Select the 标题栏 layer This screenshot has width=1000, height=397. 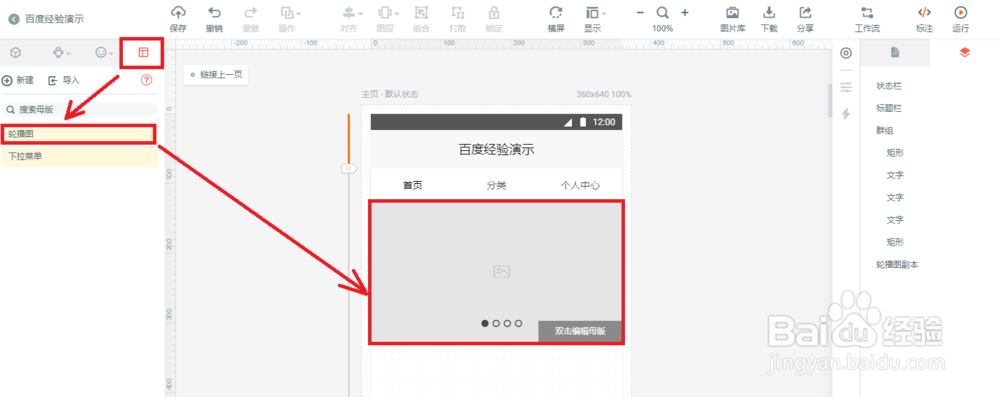coord(889,109)
